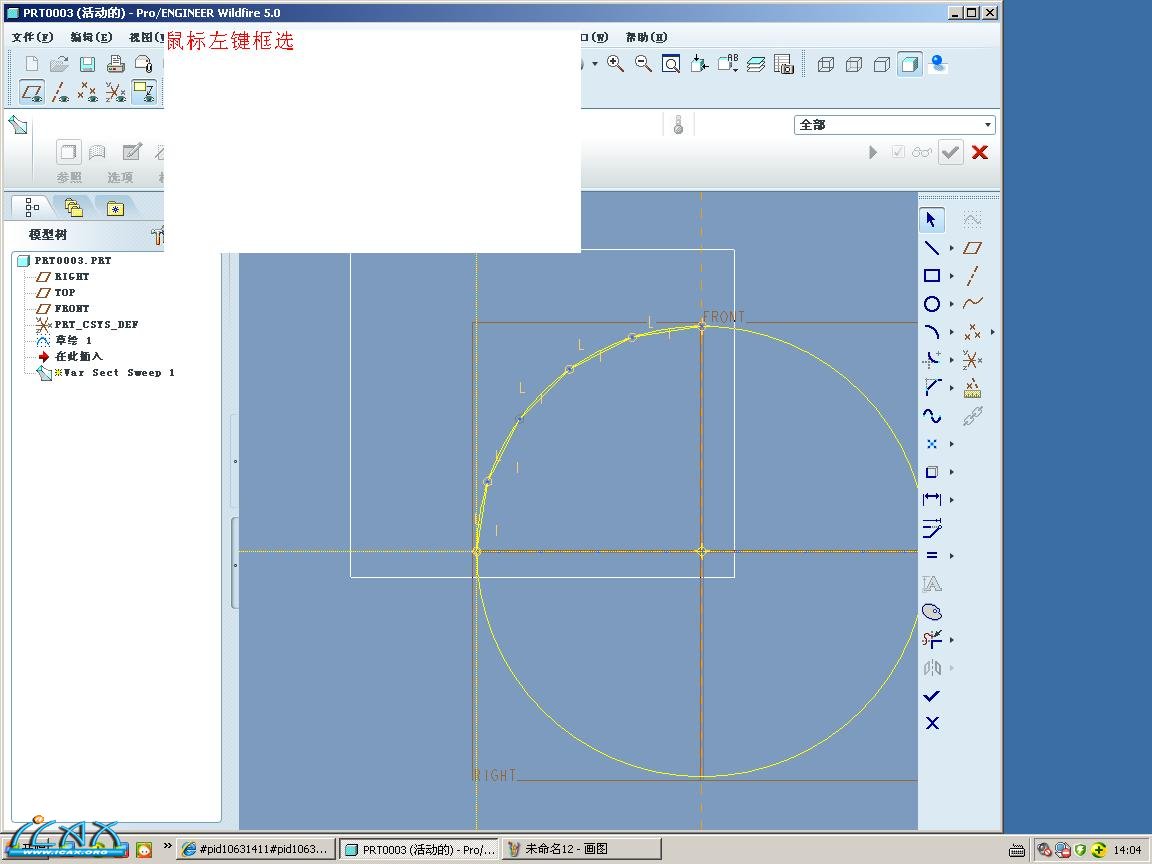
Task: Open the 文件(F) menu
Action: [x=32, y=37]
